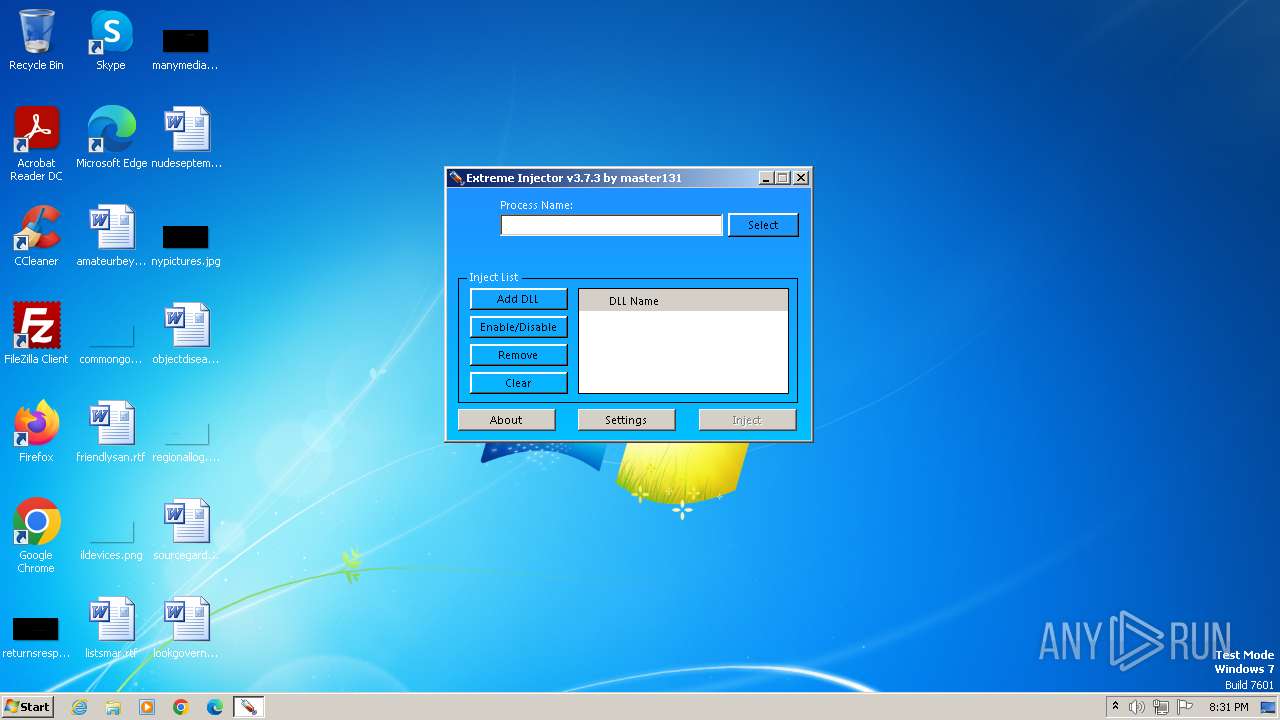Image resolution: width=1280 pixels, height=720 pixels.
Task: Open the Firefox desktop shortcut
Action: click(36, 431)
